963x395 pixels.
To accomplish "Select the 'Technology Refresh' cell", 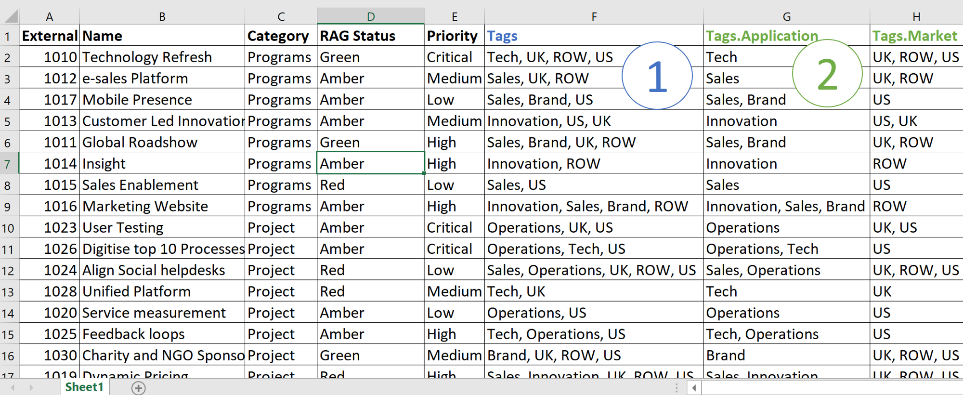I will (x=162, y=57).
